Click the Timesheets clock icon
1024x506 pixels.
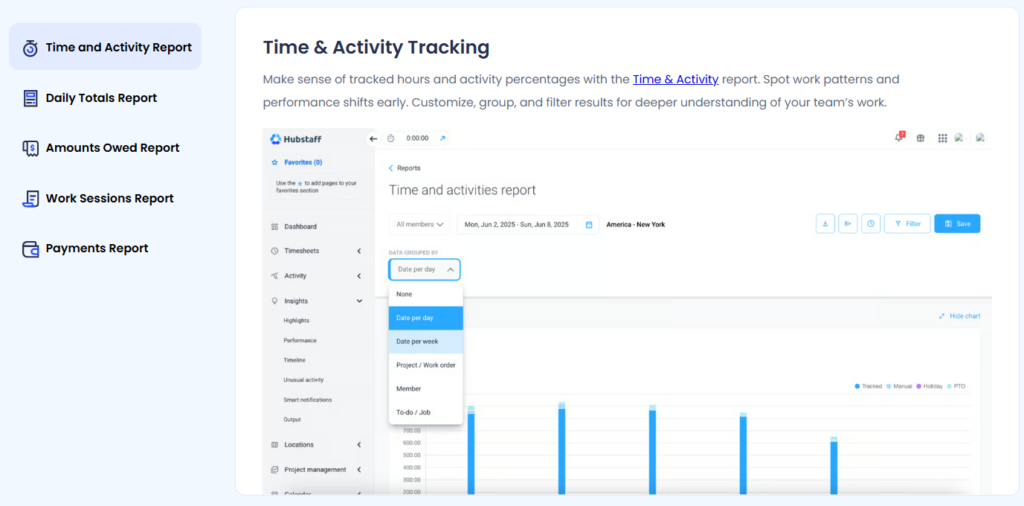(x=274, y=251)
